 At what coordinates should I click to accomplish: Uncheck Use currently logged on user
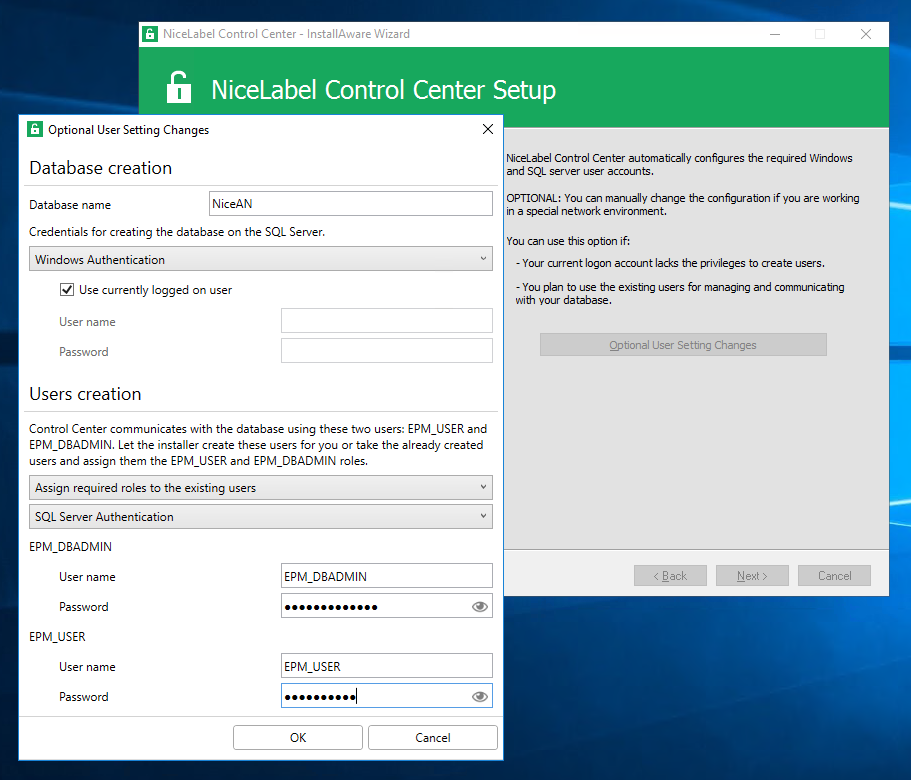pos(67,290)
